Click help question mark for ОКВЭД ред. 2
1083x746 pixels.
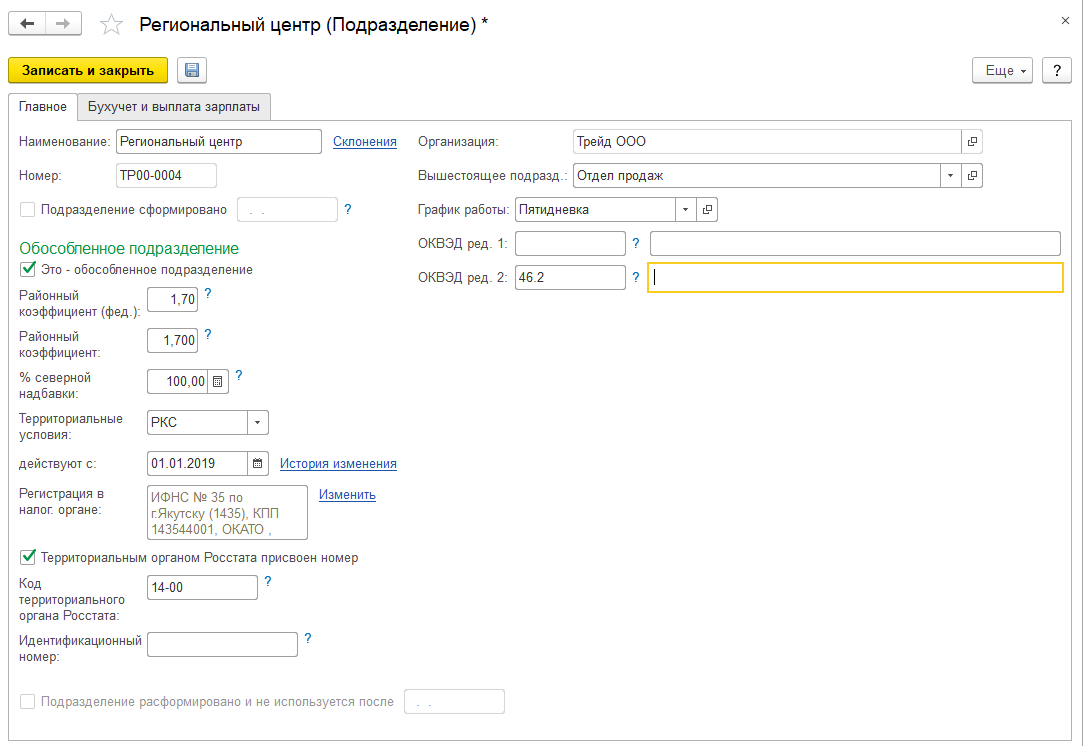[635, 277]
